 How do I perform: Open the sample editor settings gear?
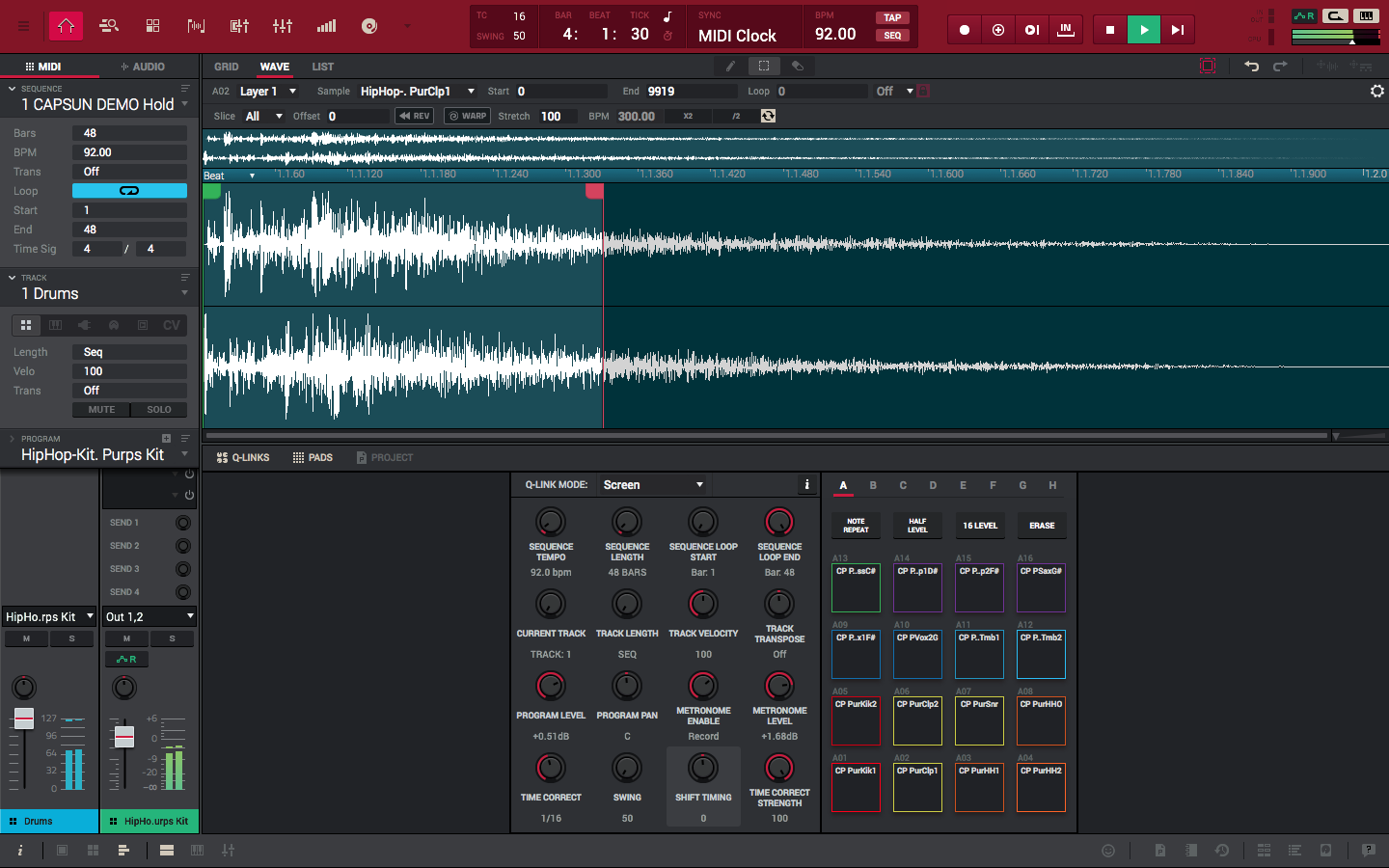point(1377,92)
